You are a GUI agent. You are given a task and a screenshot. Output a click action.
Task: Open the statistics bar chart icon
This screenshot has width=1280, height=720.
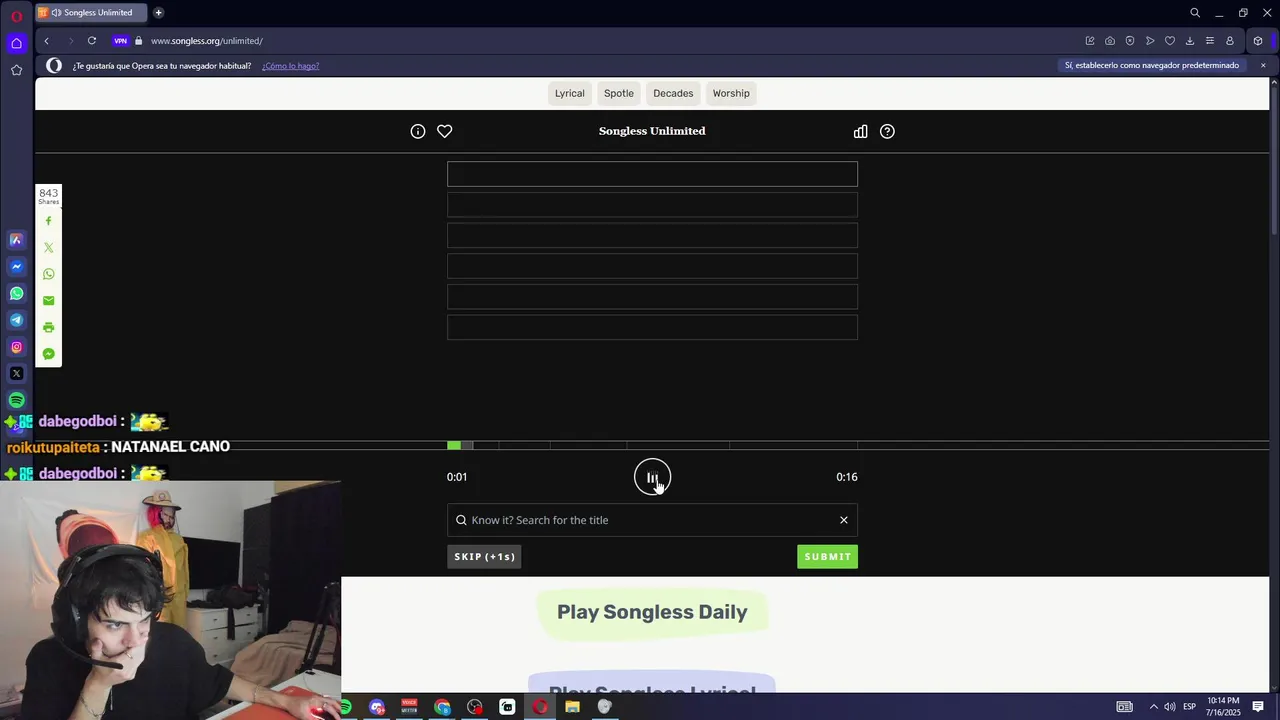(860, 131)
